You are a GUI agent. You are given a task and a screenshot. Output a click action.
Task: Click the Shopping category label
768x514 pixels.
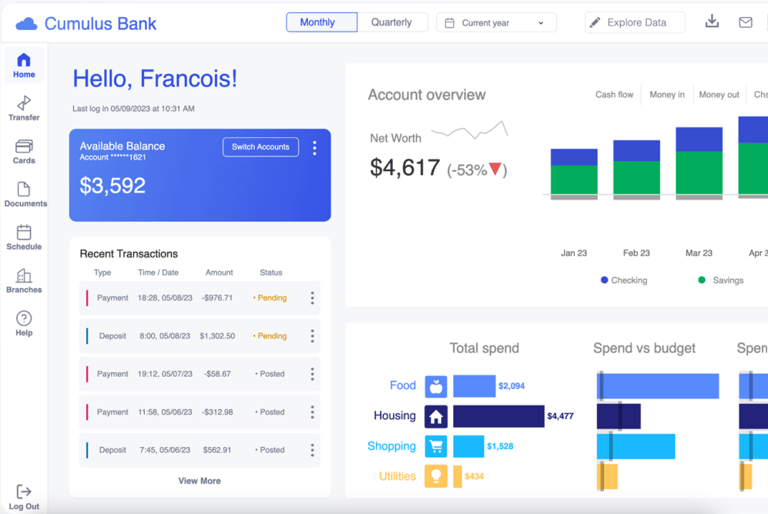pos(391,446)
